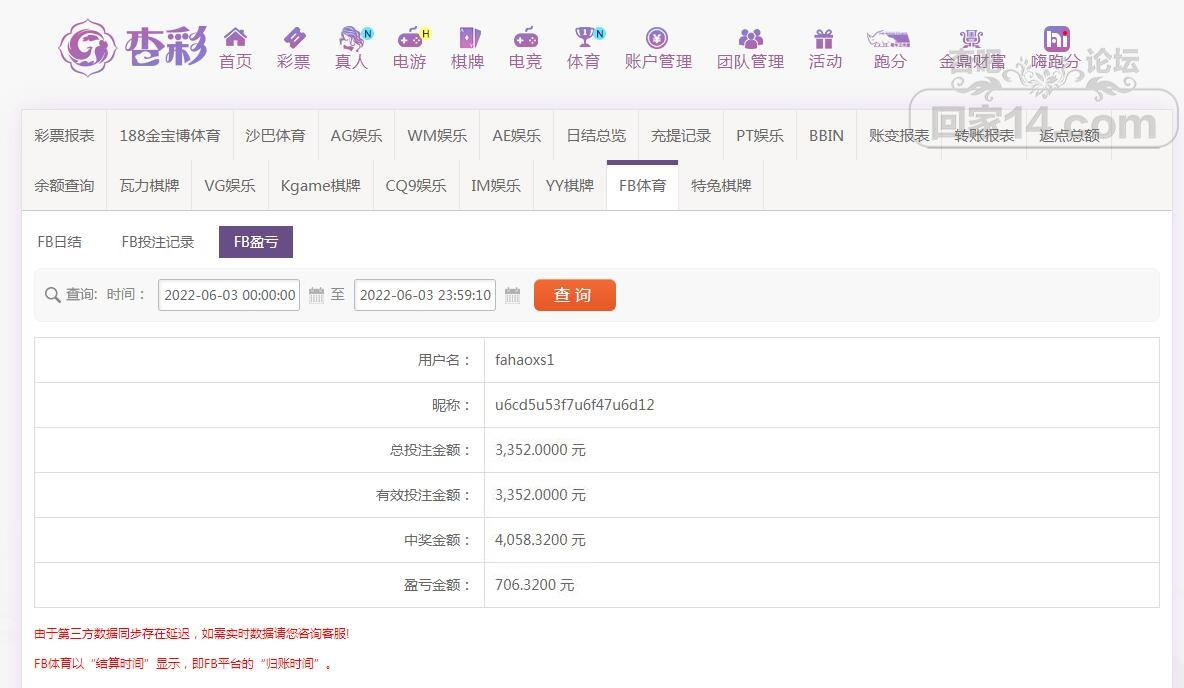Click the end time input field
This screenshot has width=1184, height=688.
pyautogui.click(x=425, y=295)
